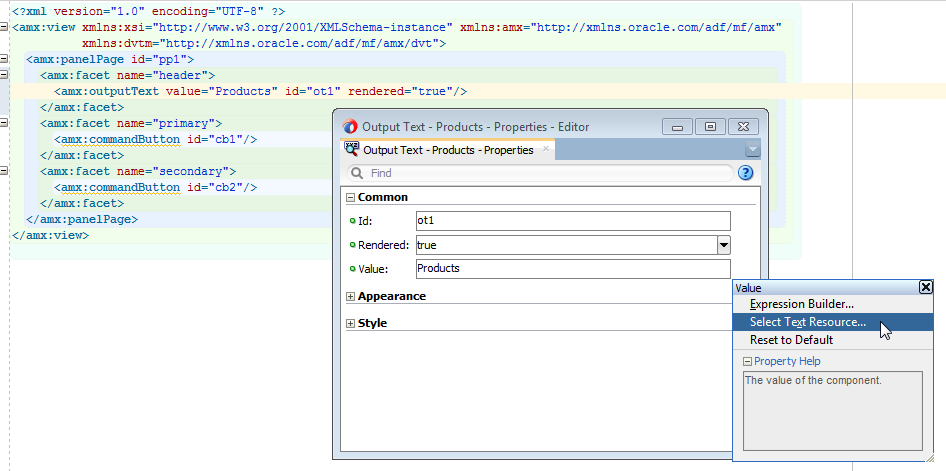Click the closing amx:view tag
This screenshot has width=946, height=471.
[51, 235]
